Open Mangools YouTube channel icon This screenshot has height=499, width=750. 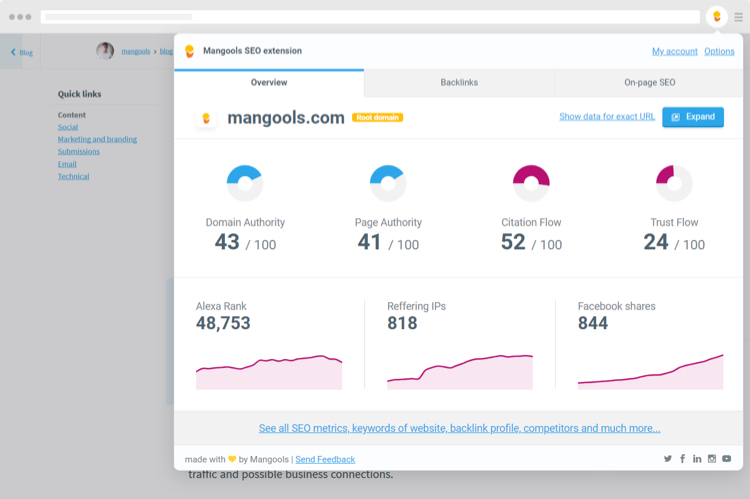pos(727,459)
